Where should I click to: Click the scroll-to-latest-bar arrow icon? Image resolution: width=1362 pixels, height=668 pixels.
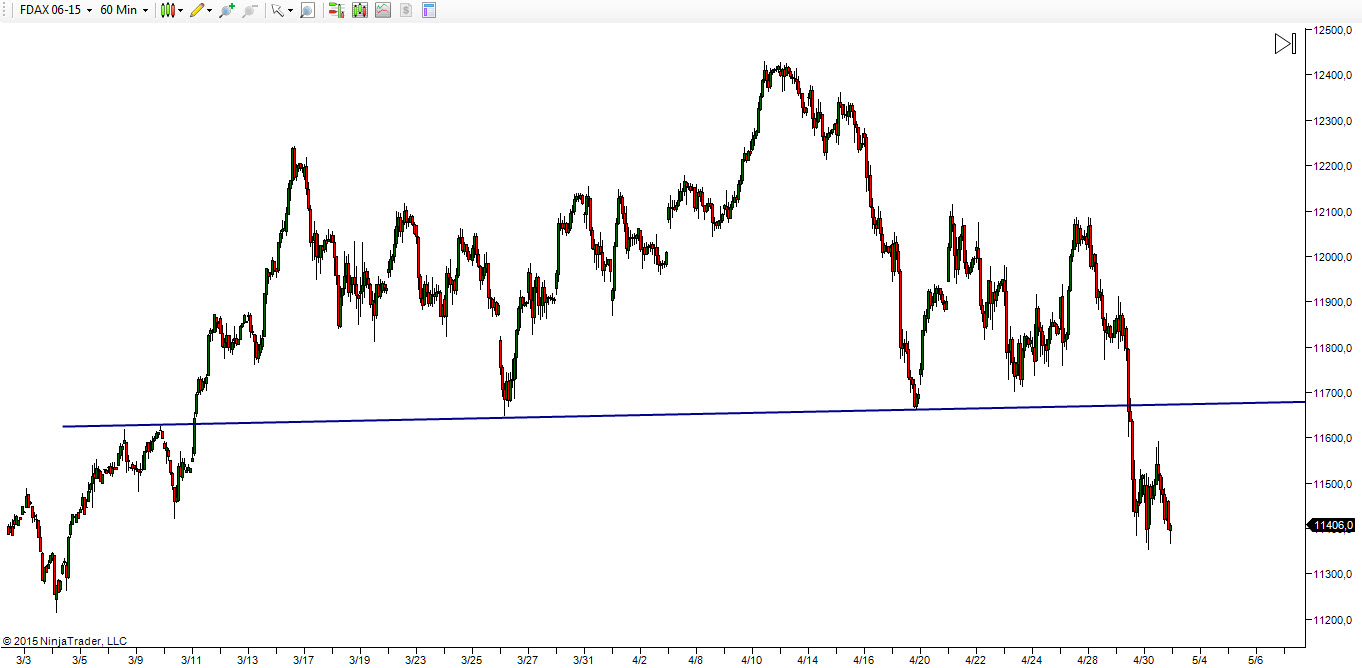click(1285, 43)
